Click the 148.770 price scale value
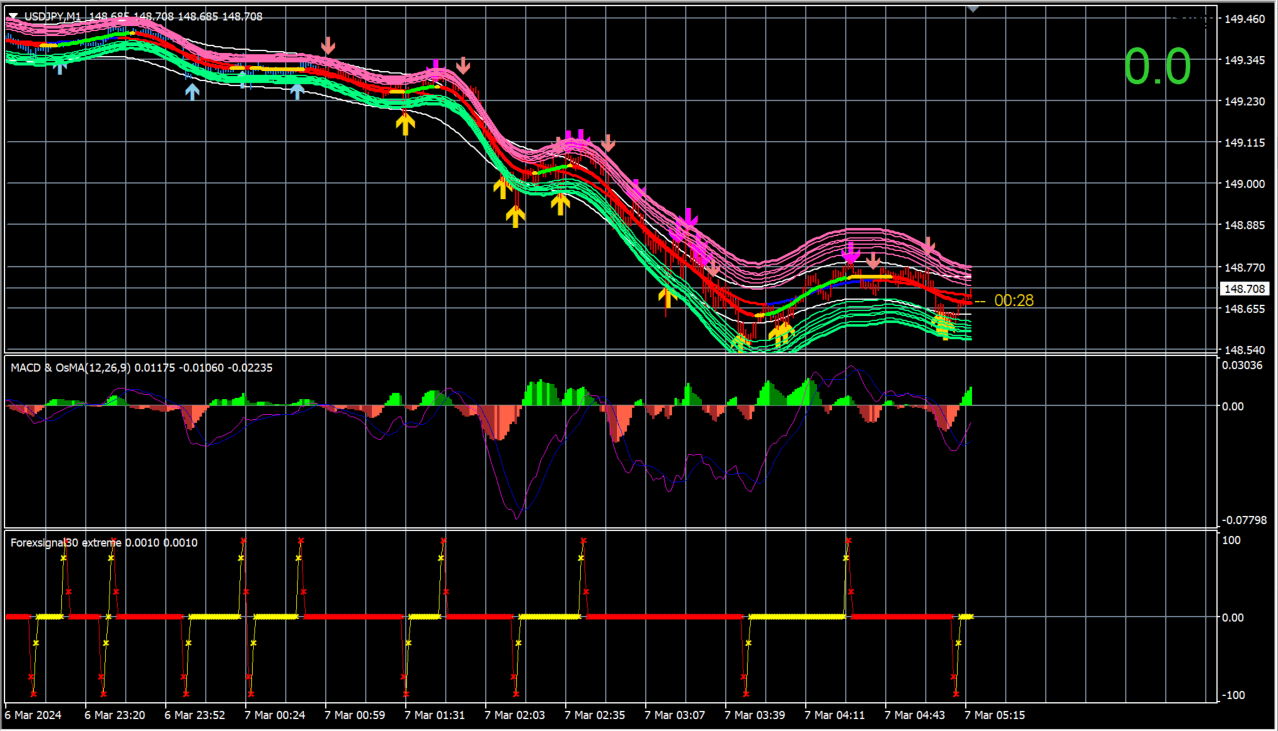Image resolution: width=1278 pixels, height=731 pixels. pyautogui.click(x=1244, y=268)
